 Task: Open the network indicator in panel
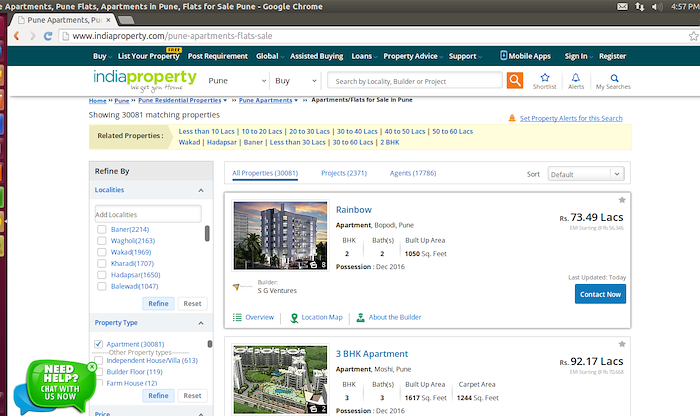coord(640,6)
